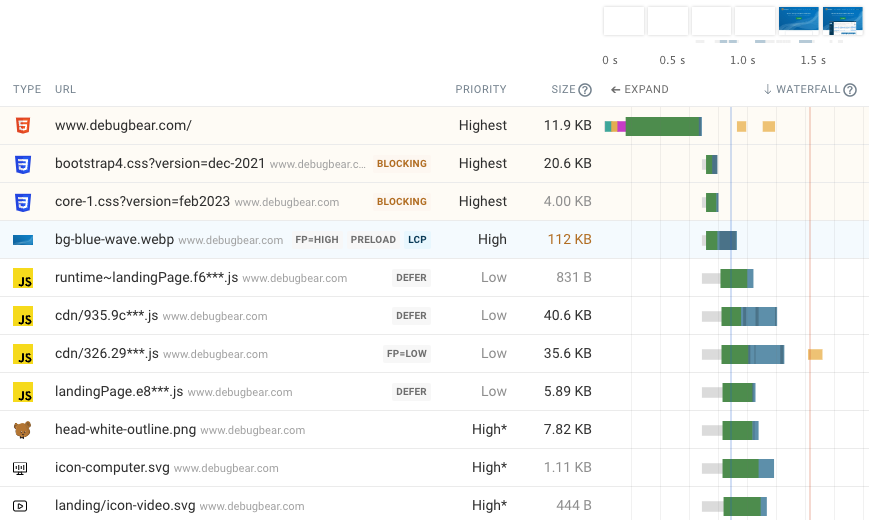Click the orange marker on cdn/326.29***.js waterfall

(x=815, y=354)
